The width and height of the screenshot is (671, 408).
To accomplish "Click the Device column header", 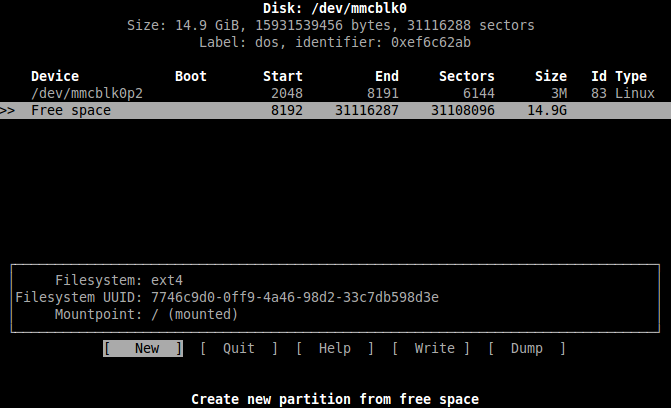I will pos(55,76).
